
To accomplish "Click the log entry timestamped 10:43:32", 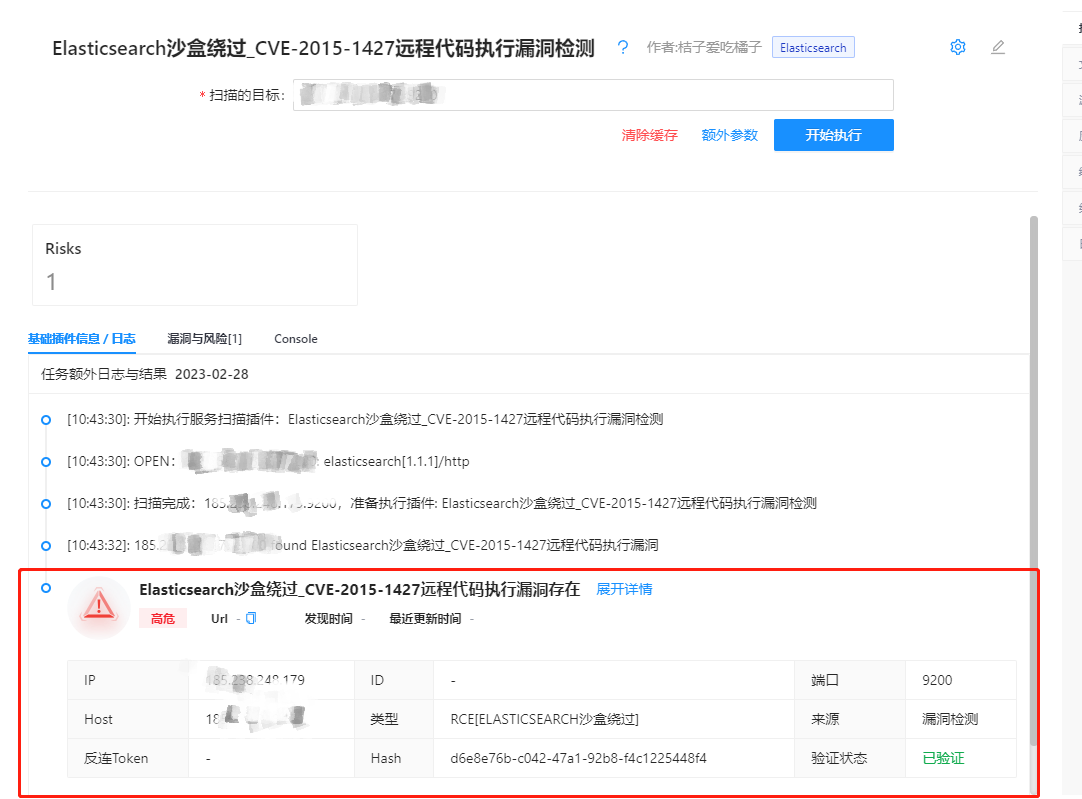I will (x=362, y=545).
